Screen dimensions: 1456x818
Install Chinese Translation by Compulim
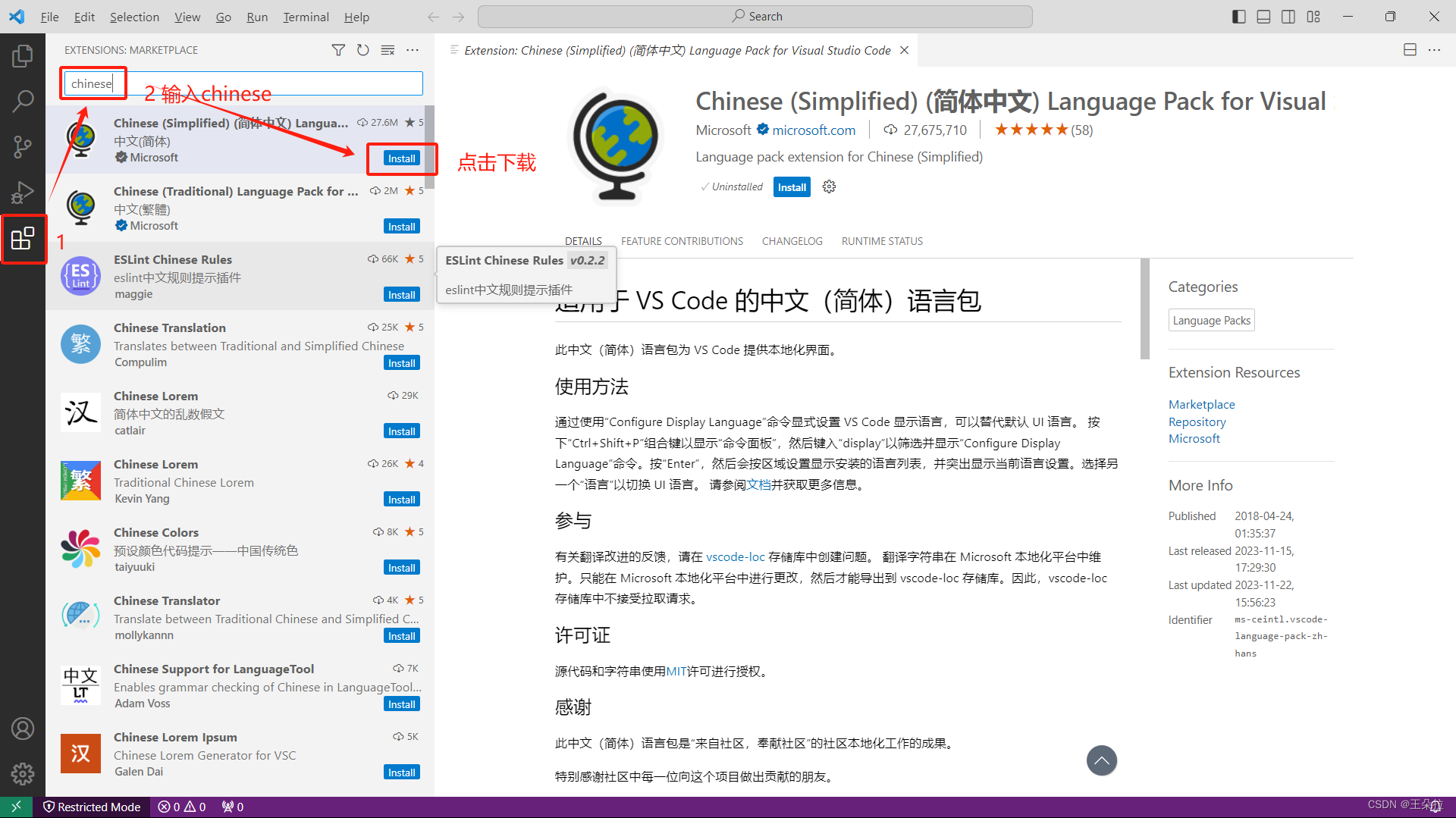click(402, 363)
